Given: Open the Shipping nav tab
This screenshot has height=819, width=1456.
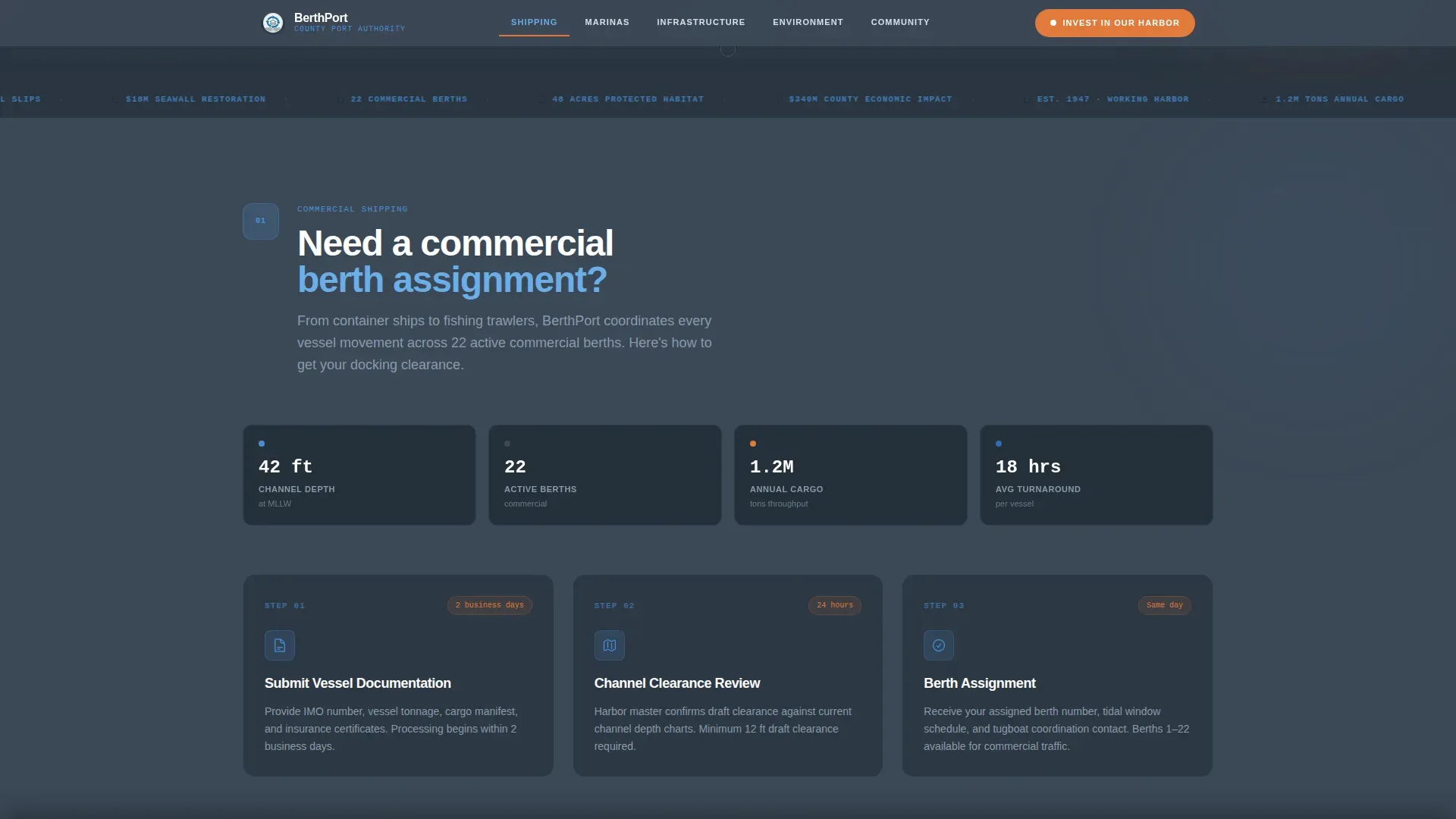Looking at the screenshot, I should (x=534, y=23).
